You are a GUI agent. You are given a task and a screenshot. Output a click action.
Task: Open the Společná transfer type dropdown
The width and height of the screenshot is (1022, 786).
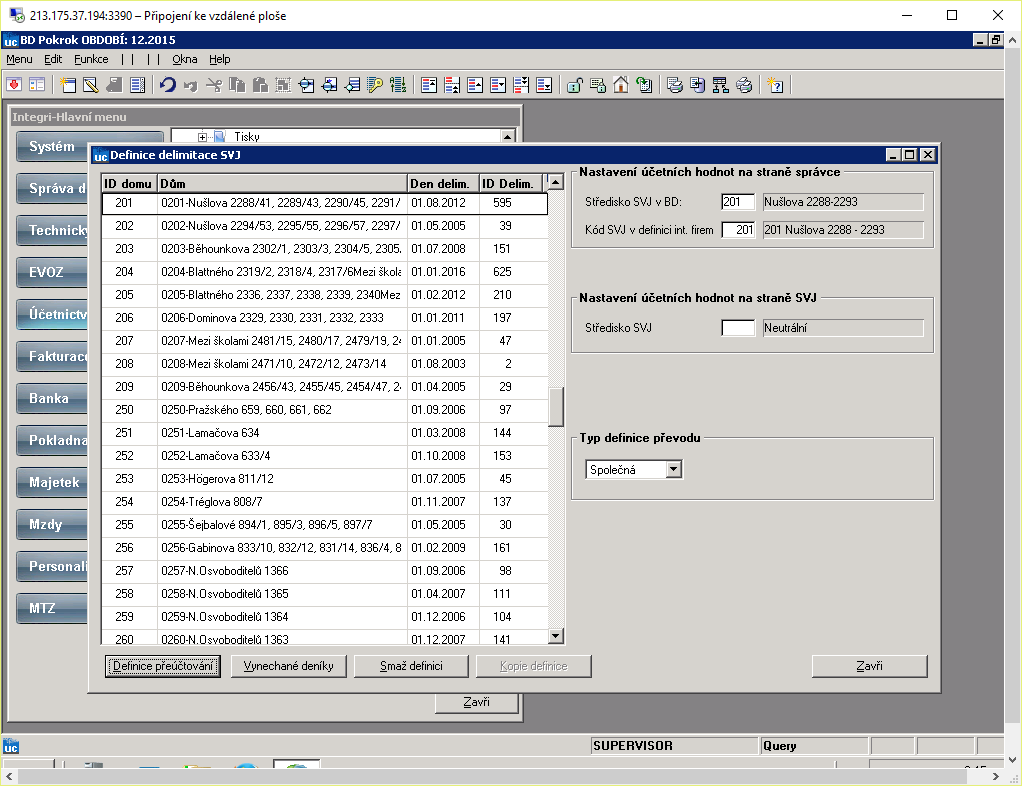674,469
